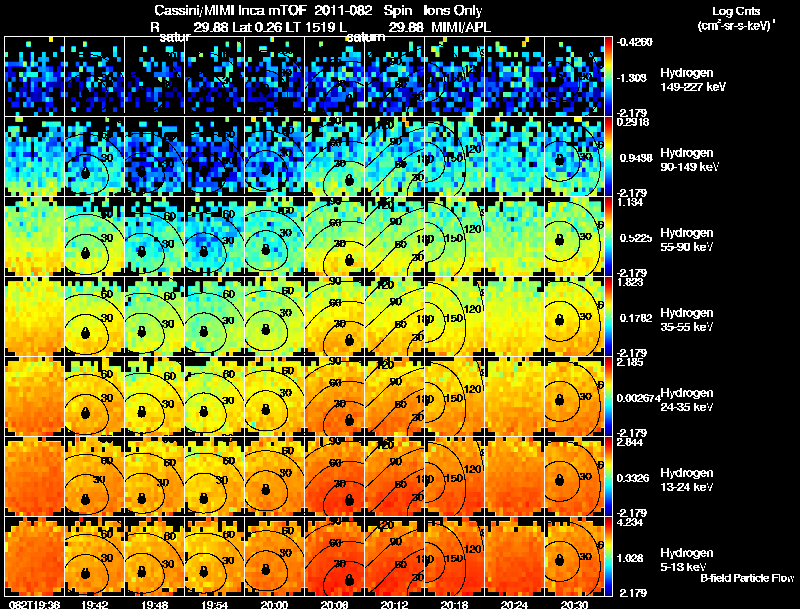Image resolution: width=800 pixels, height=609 pixels.
Task: Click the 1.134 color scale value
Action: click(630, 202)
